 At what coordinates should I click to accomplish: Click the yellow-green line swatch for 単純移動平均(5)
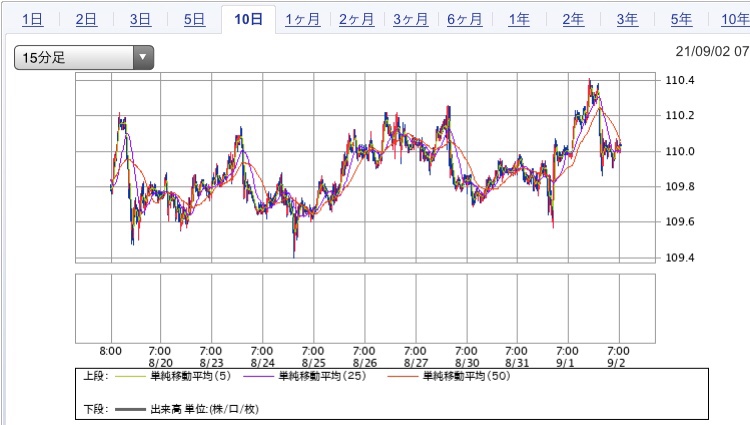[130, 377]
